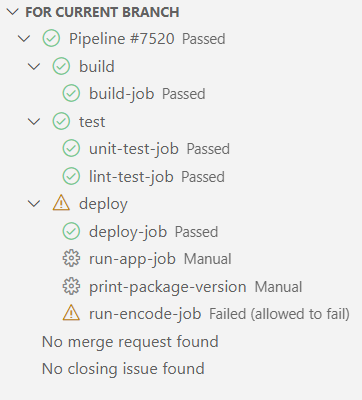Screen dimensions: 362x400
Task: Click the gear icon for run-app-job
Action: pyautogui.click(x=71, y=259)
